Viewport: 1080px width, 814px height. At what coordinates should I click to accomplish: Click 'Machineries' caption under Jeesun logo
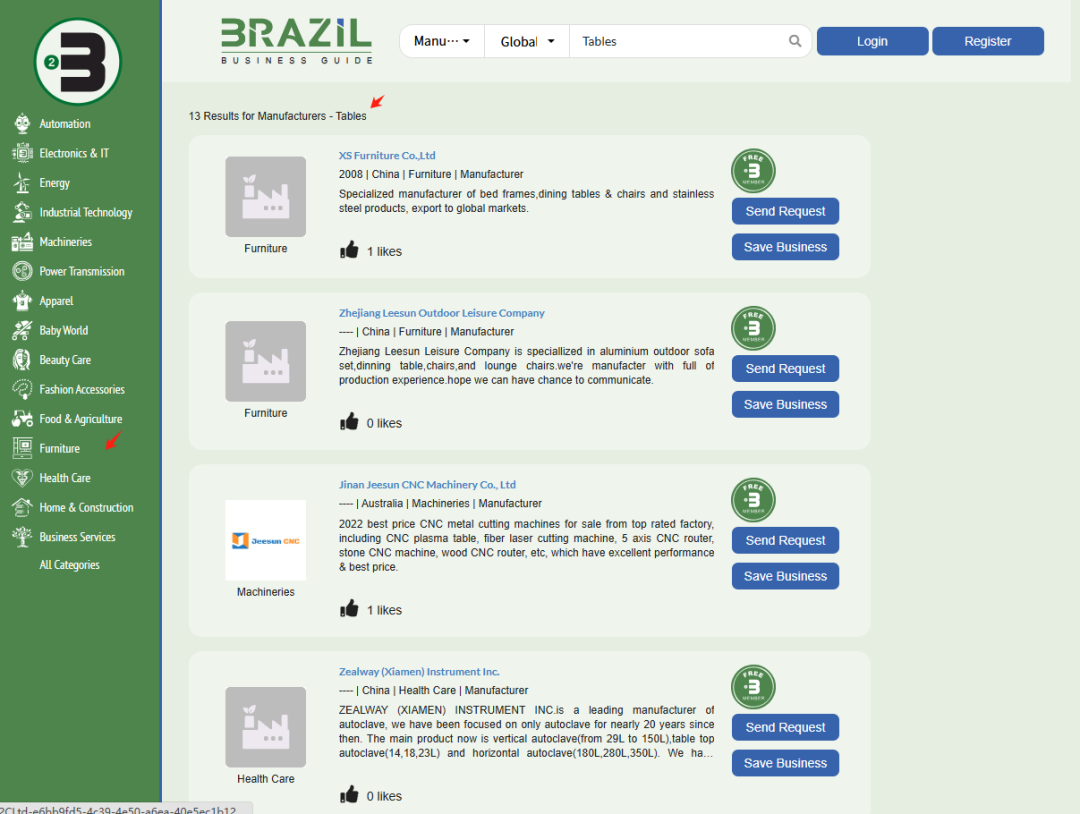coord(266,592)
